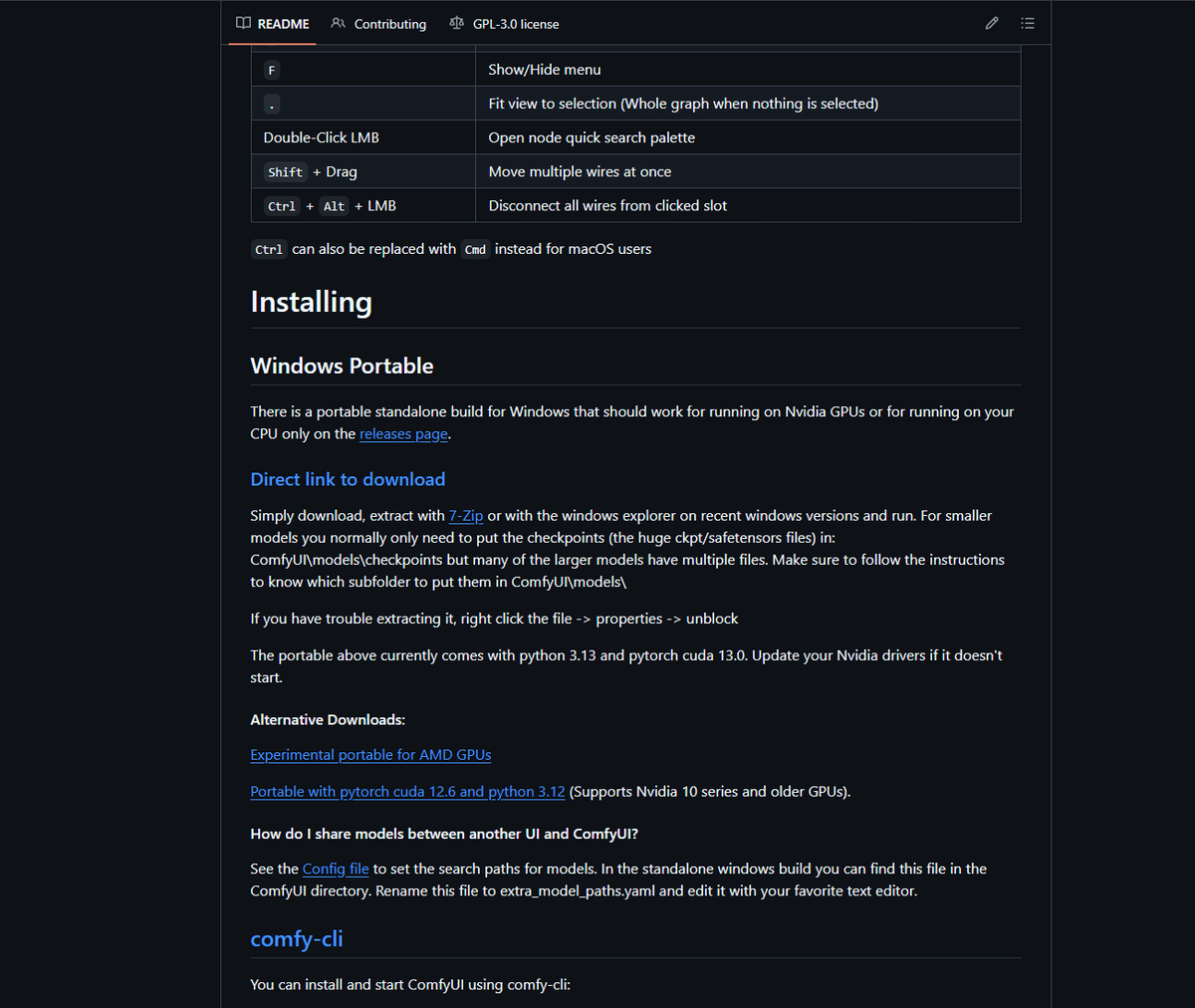Click the Cmd key badge

[475, 250]
